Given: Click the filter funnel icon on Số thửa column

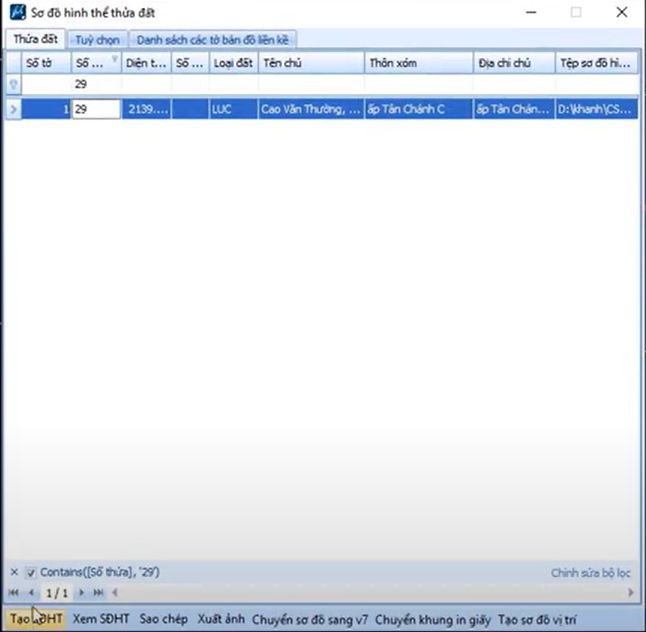Looking at the screenshot, I should [114, 60].
